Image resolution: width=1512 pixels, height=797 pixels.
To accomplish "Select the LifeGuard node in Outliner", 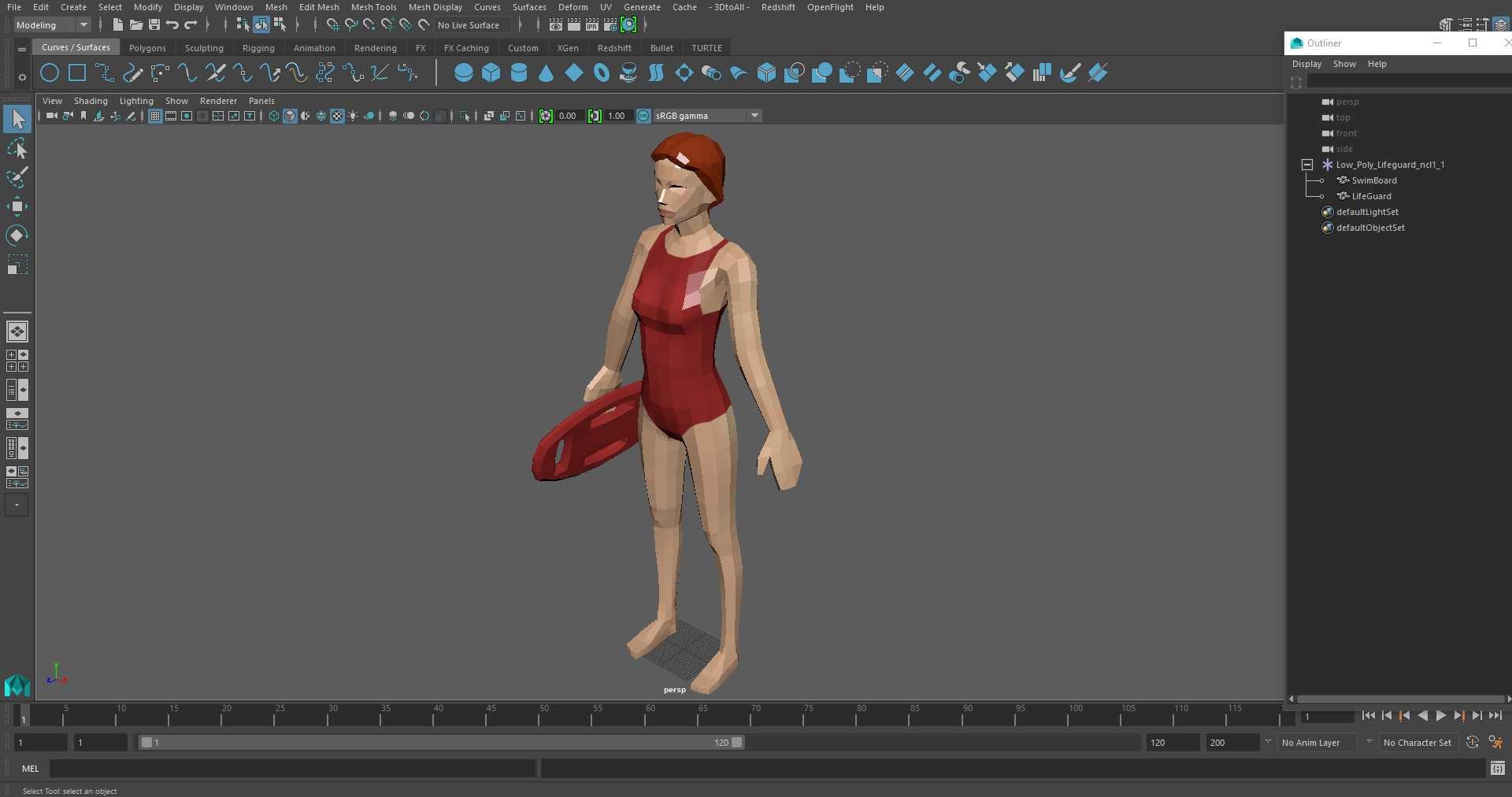I will (1371, 196).
